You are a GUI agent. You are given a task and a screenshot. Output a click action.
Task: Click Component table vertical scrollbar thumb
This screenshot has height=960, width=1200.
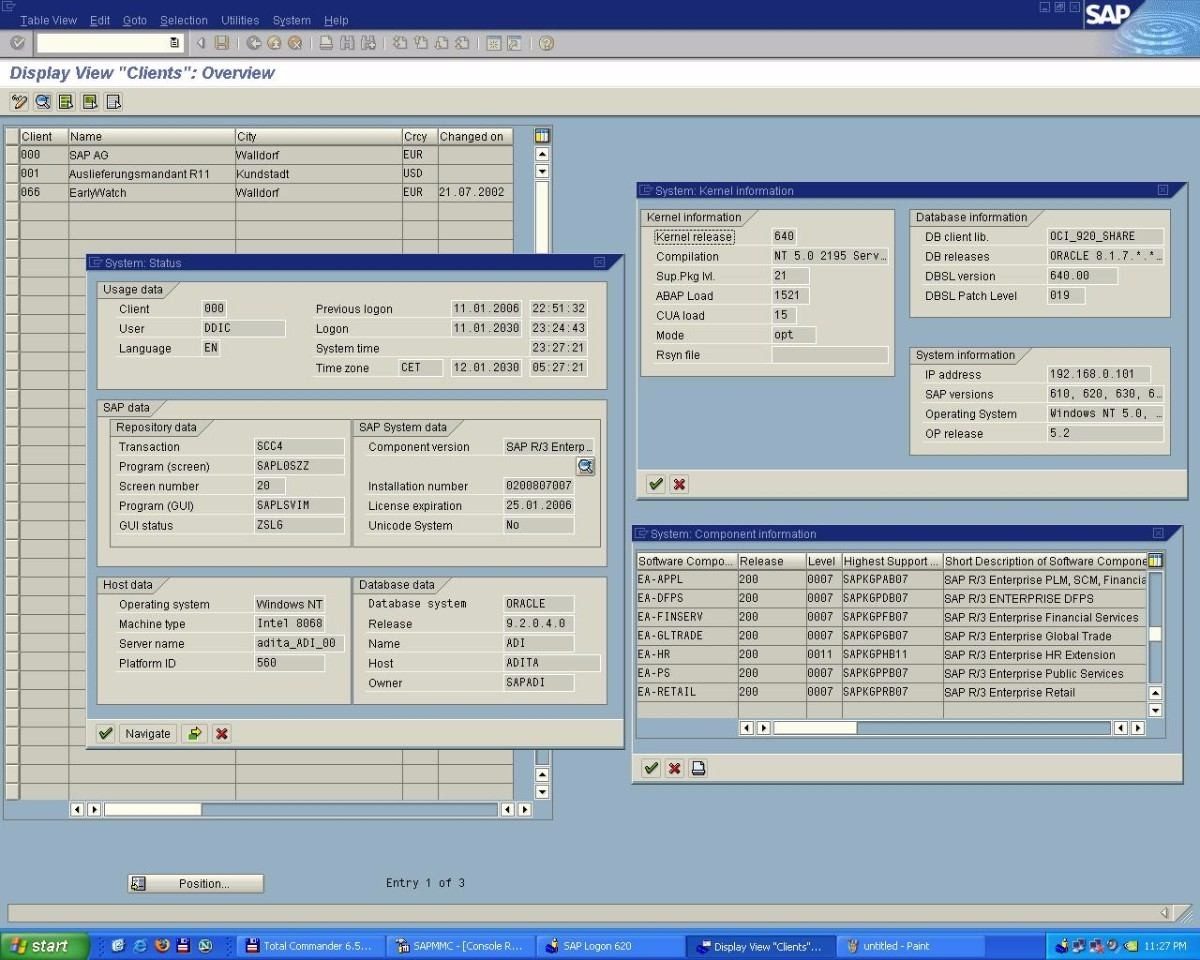pos(1155,634)
